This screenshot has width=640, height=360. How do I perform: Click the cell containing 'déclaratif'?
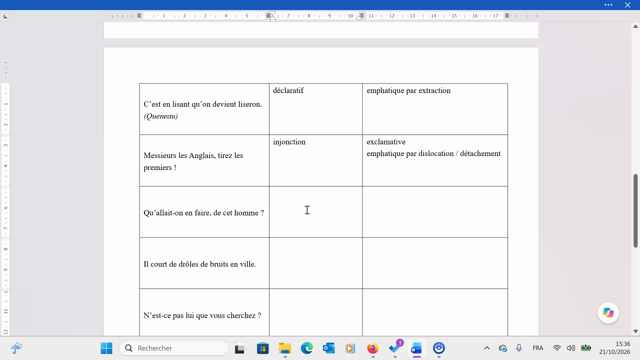click(316, 109)
